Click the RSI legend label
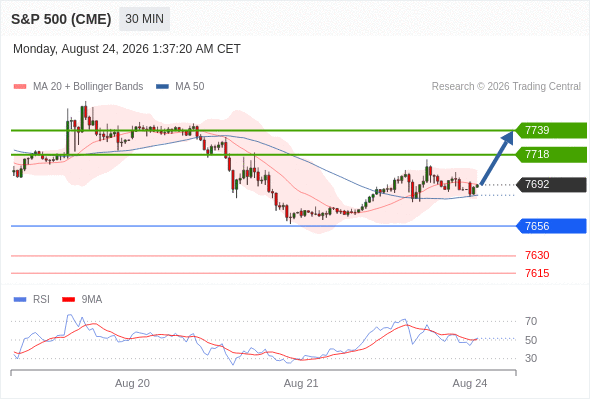Screen dimensions: 590x400 [41, 300]
